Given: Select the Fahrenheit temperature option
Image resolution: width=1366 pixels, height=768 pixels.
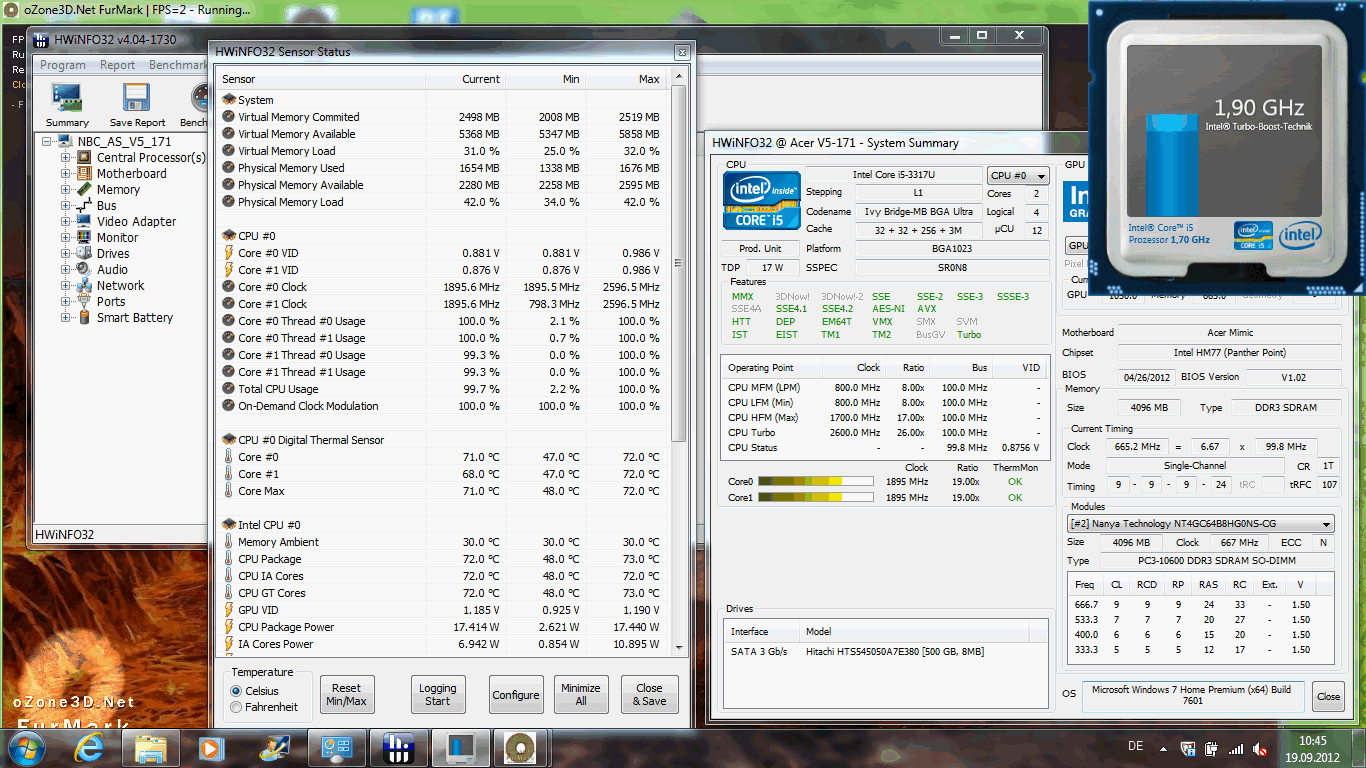Looking at the screenshot, I should (x=236, y=707).
